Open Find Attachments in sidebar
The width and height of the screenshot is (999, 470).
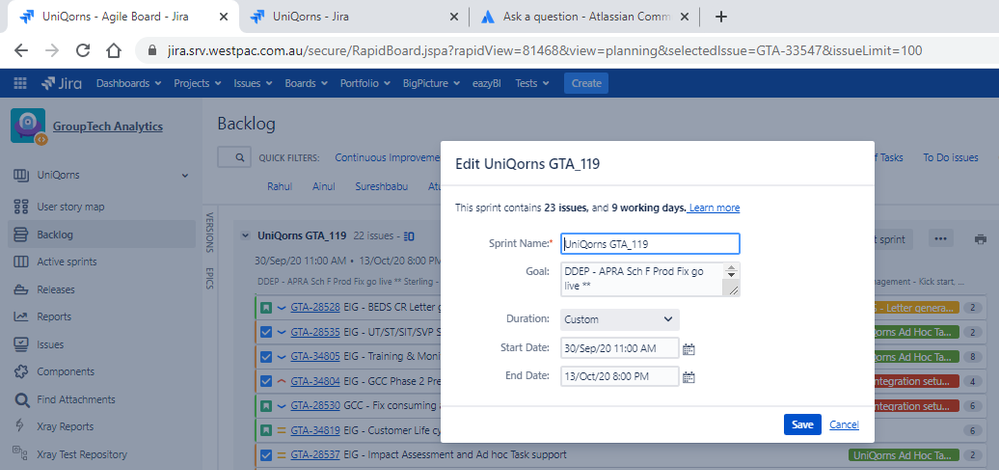click(76, 400)
